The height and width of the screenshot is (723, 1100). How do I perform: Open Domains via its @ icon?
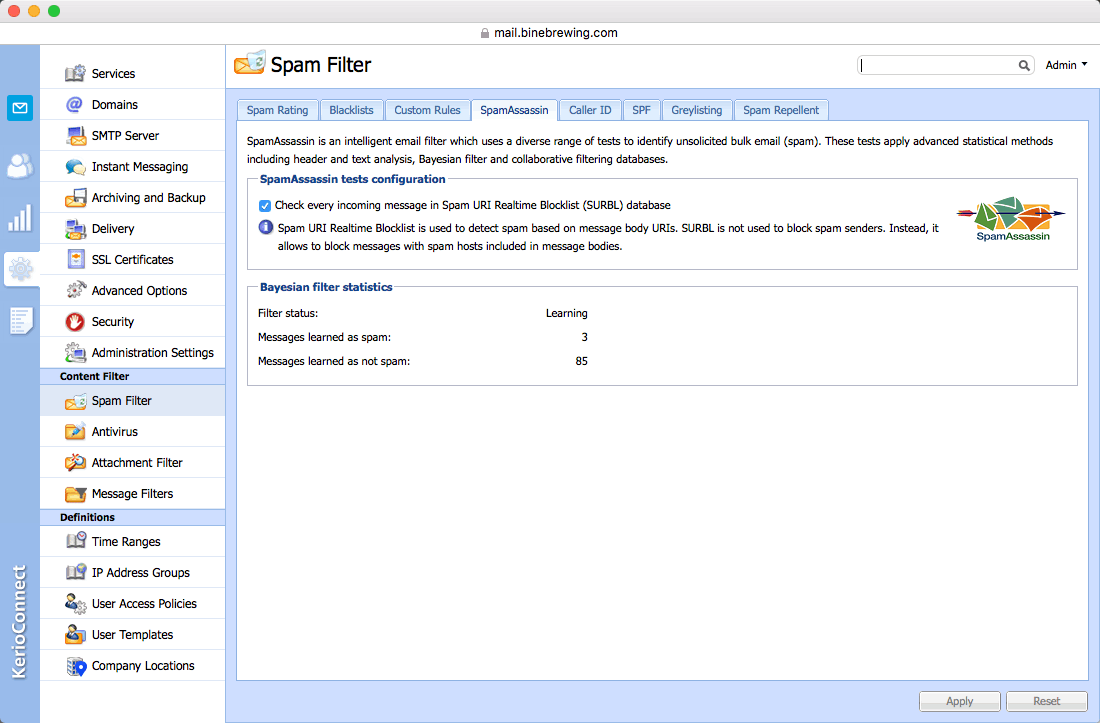(x=74, y=104)
